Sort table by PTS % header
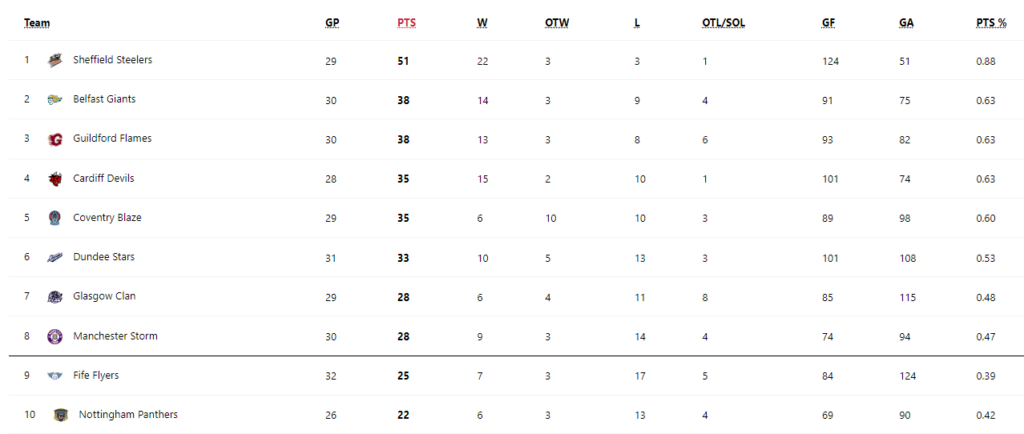The width and height of the screenshot is (1024, 434). (x=991, y=23)
